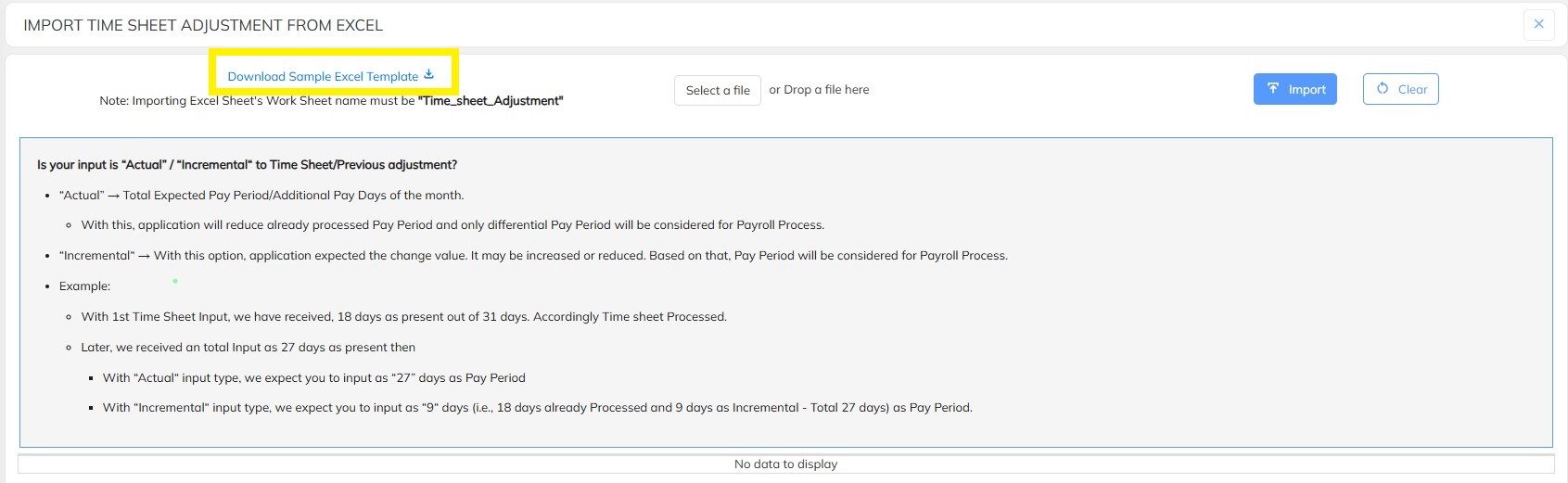Click the Download Sample Excel Template link
1568x483 pixels.
322,77
